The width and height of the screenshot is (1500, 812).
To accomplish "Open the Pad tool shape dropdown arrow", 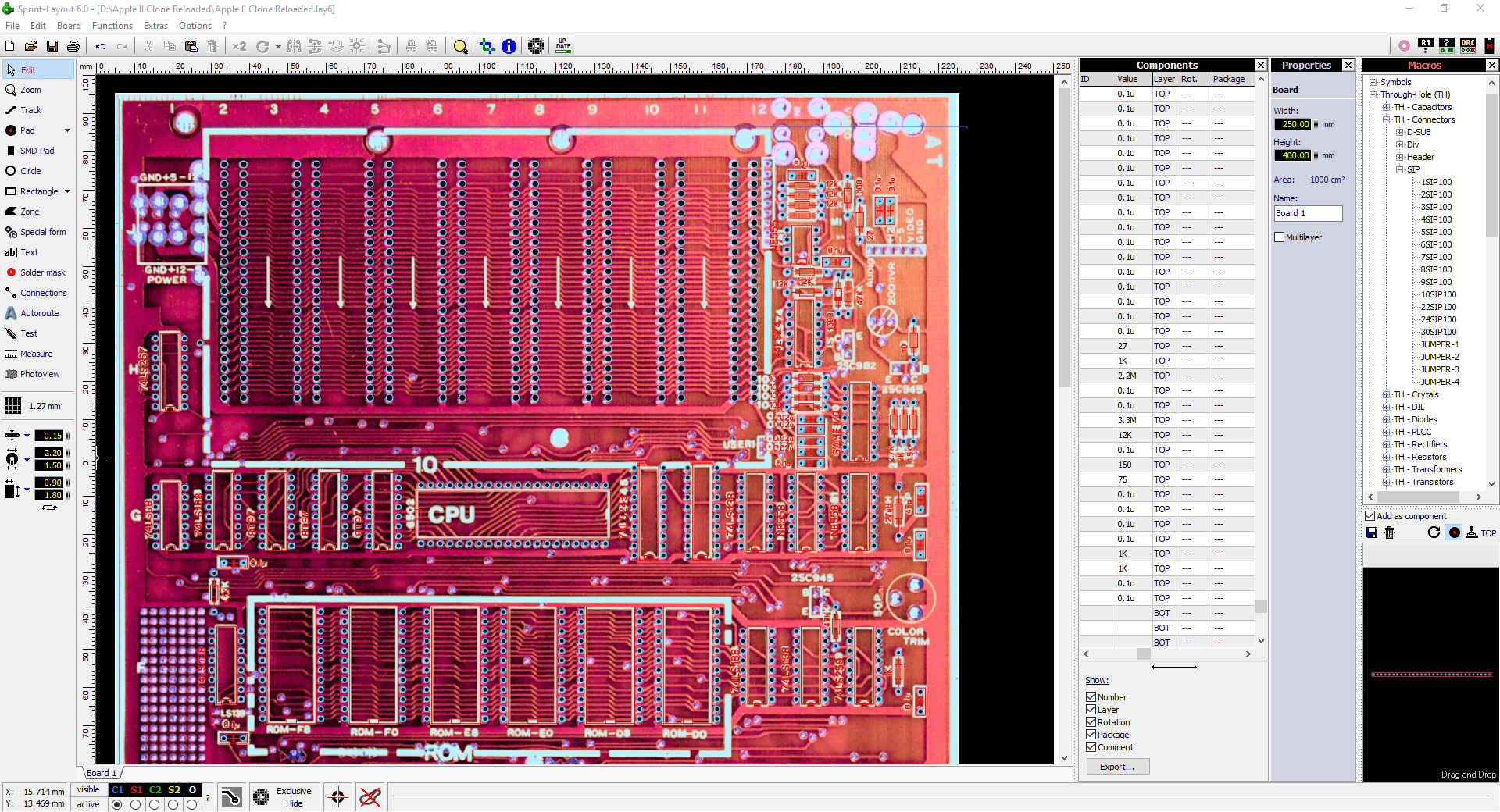I will click(x=67, y=130).
